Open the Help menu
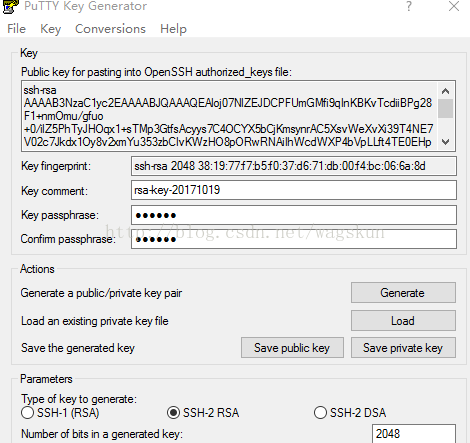 (x=173, y=29)
